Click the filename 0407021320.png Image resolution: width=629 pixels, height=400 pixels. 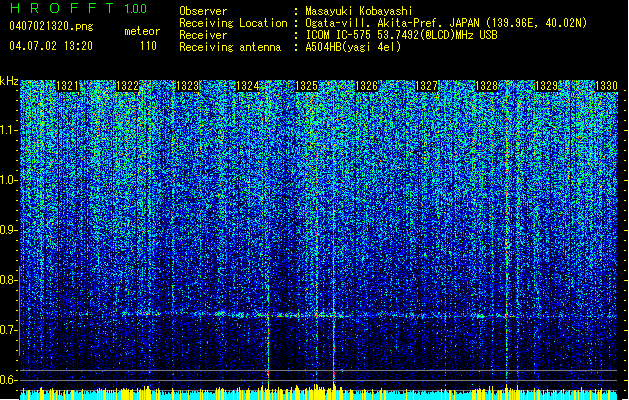coord(51,26)
